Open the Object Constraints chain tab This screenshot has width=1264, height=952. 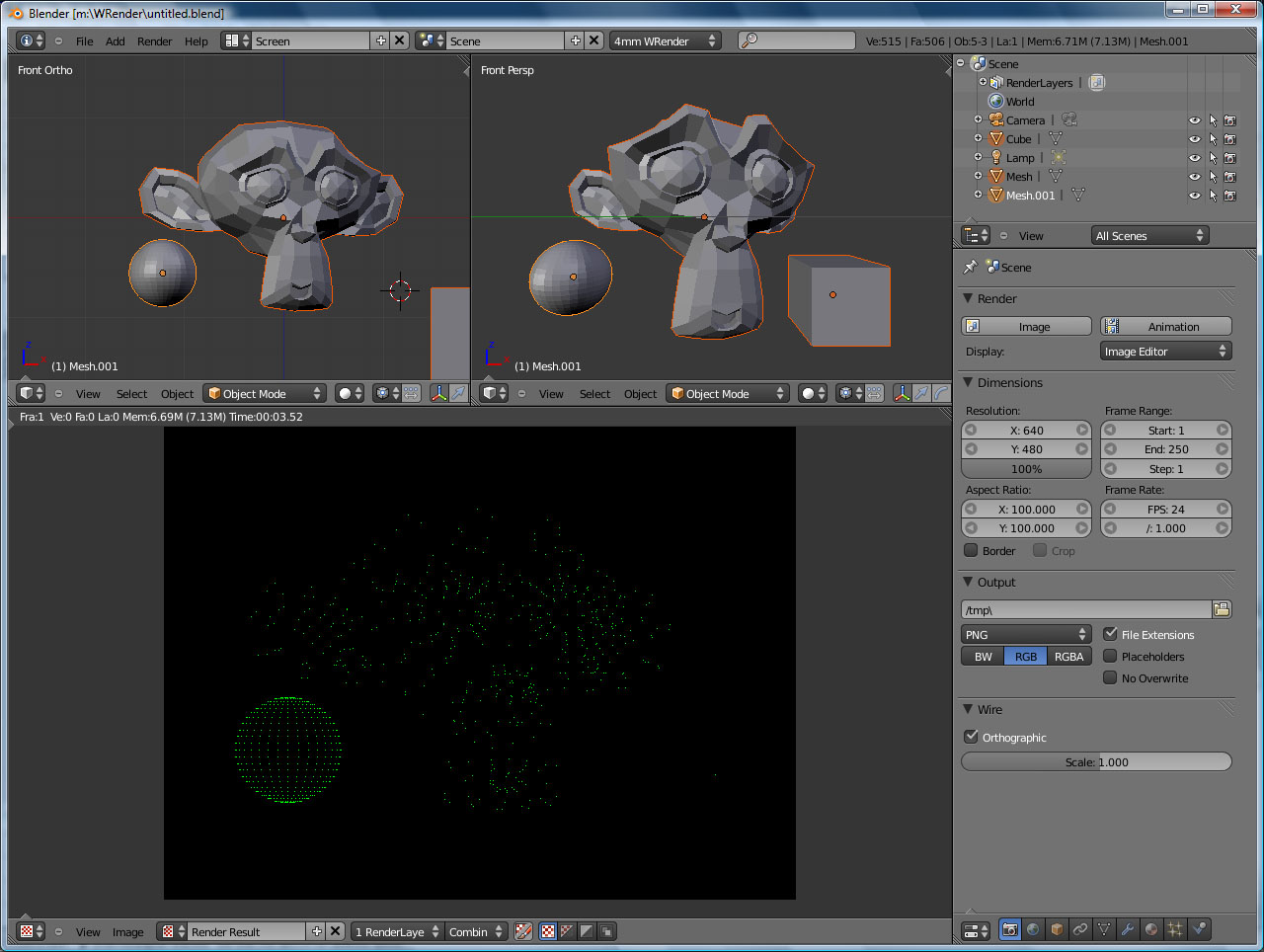pyautogui.click(x=1080, y=929)
